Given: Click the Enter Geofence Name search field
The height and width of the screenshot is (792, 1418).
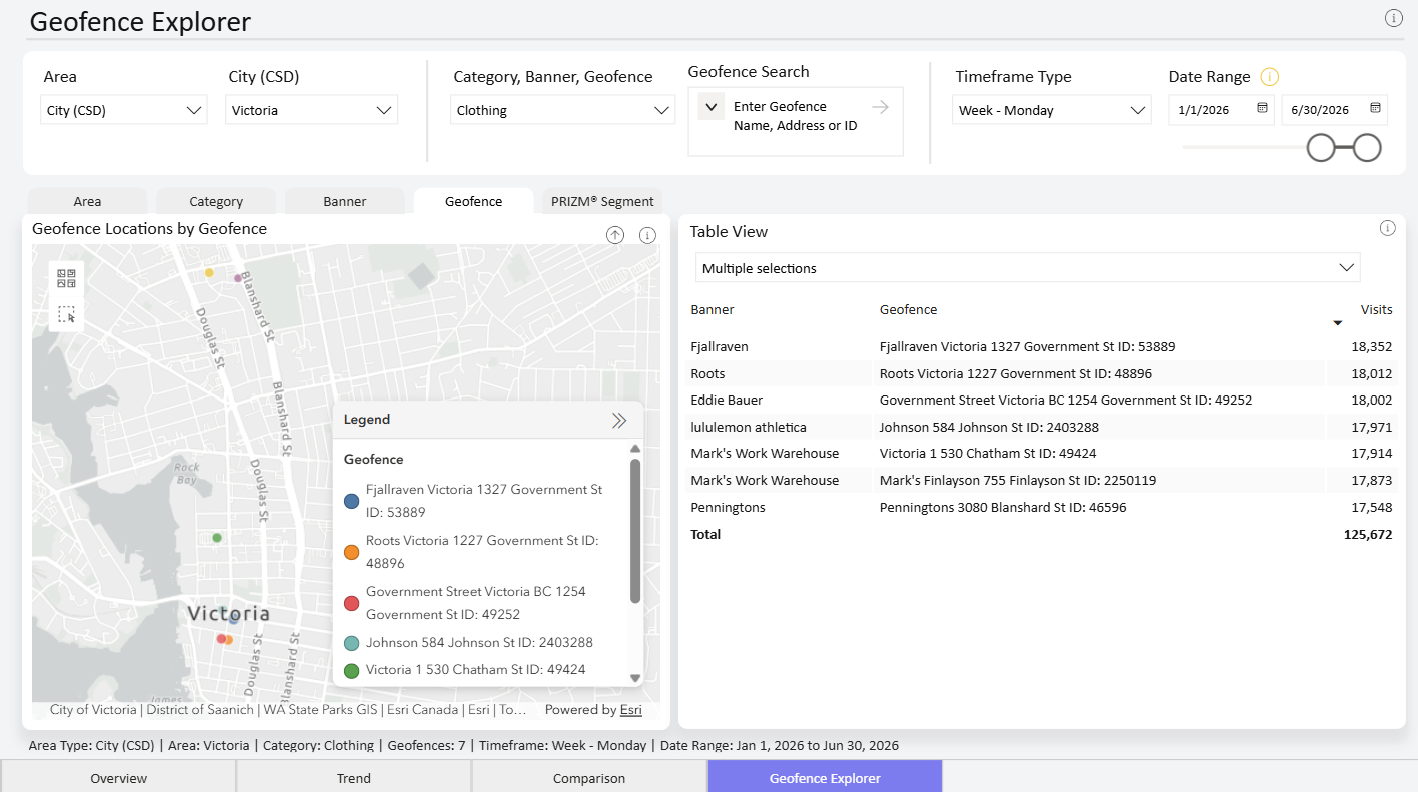Looking at the screenshot, I should pyautogui.click(x=795, y=116).
